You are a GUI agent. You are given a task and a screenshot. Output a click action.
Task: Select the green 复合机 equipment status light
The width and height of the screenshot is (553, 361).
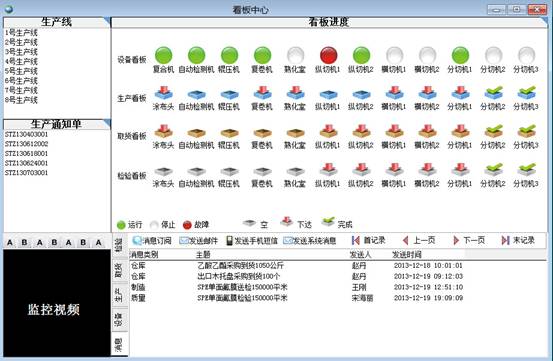click(164, 55)
